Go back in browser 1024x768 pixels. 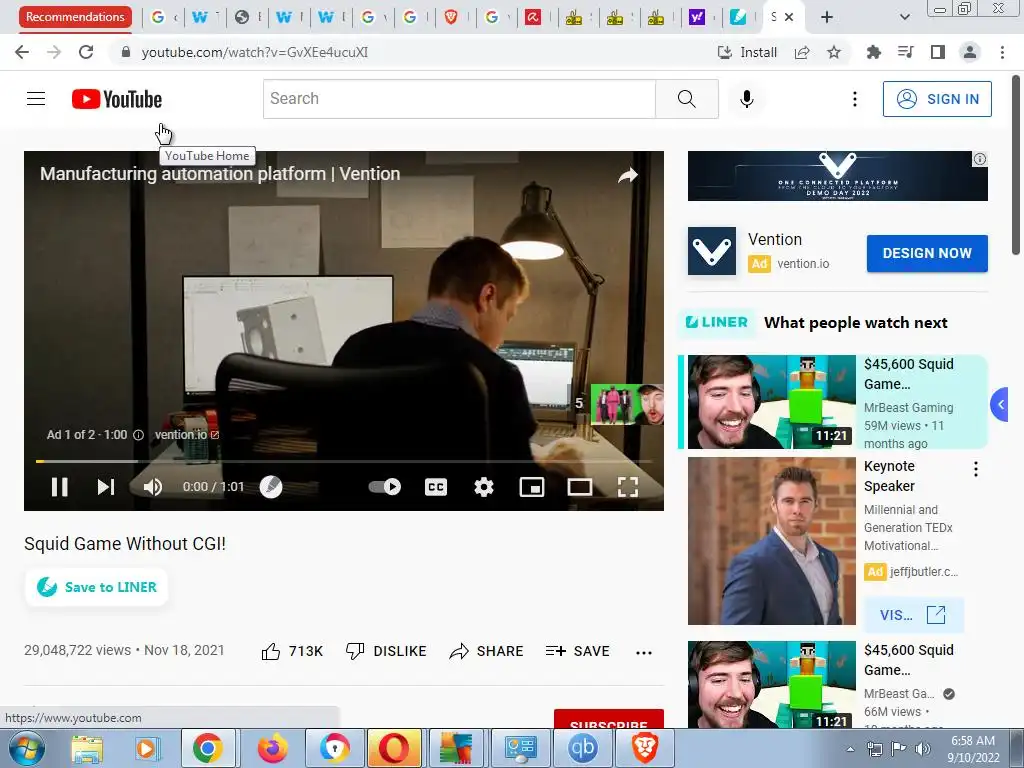tap(22, 52)
